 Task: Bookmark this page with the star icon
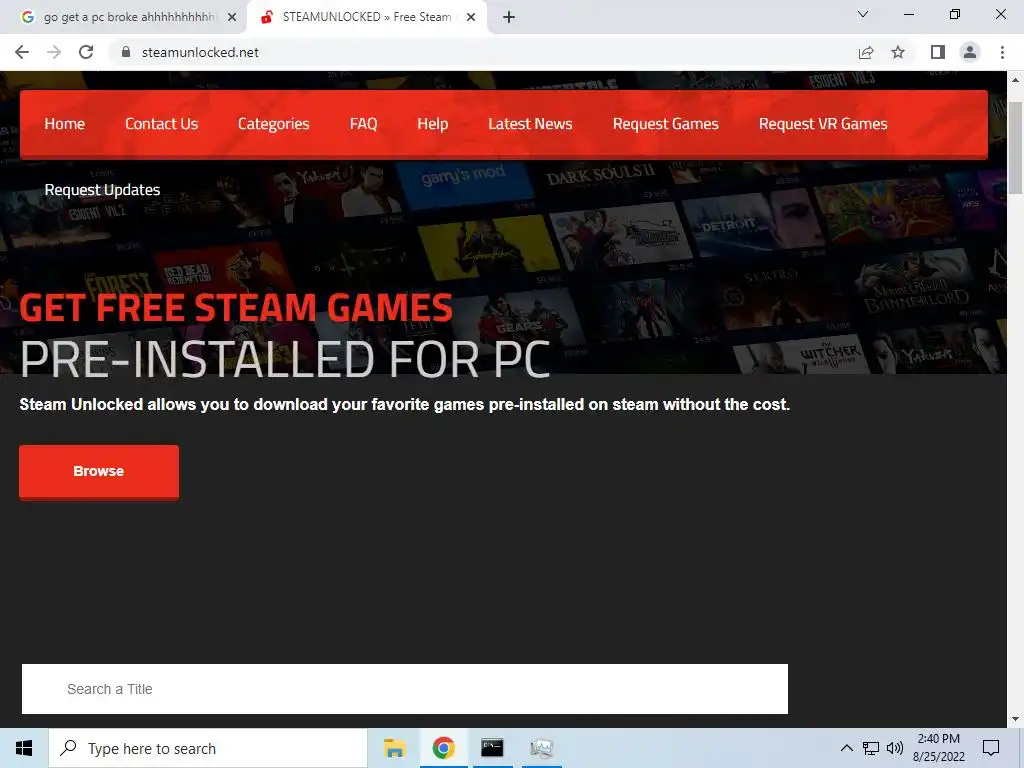tap(898, 52)
